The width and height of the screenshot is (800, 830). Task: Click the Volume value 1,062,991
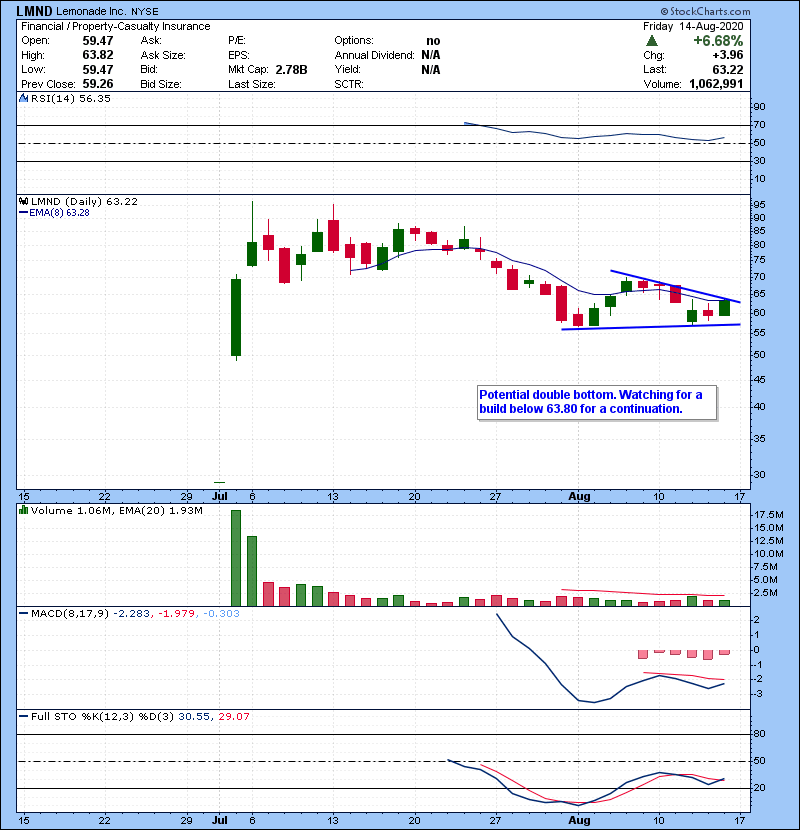click(x=716, y=84)
